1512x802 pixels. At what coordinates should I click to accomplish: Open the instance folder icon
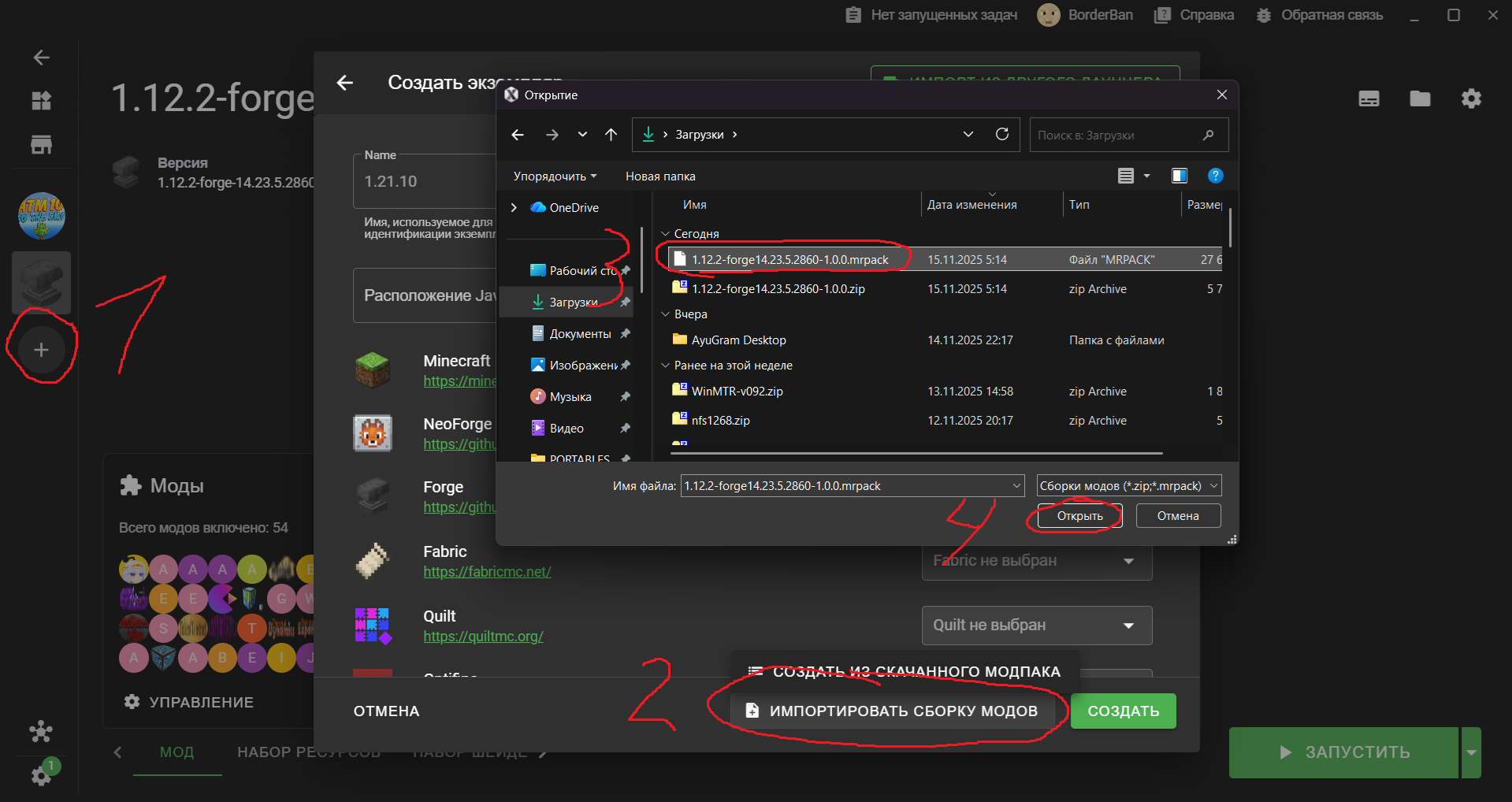pyautogui.click(x=1420, y=98)
